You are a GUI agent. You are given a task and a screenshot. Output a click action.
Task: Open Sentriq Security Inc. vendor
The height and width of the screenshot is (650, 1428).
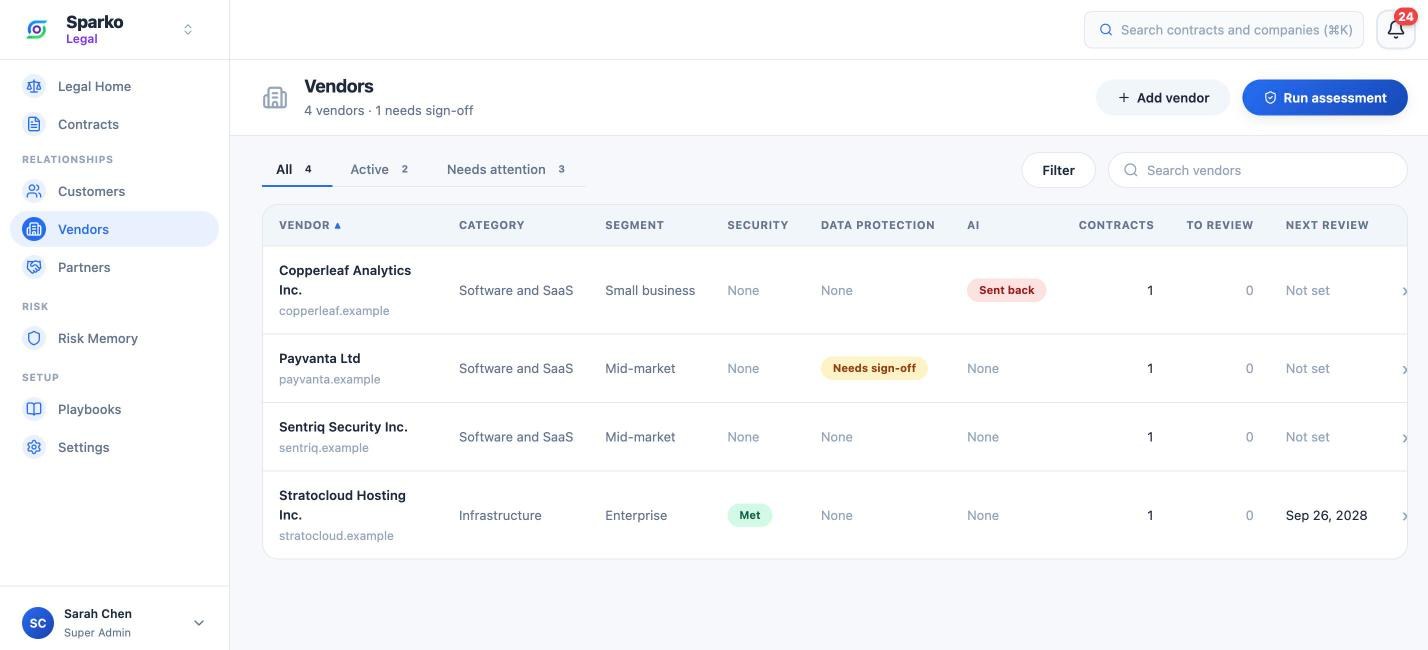pyautogui.click(x=343, y=427)
